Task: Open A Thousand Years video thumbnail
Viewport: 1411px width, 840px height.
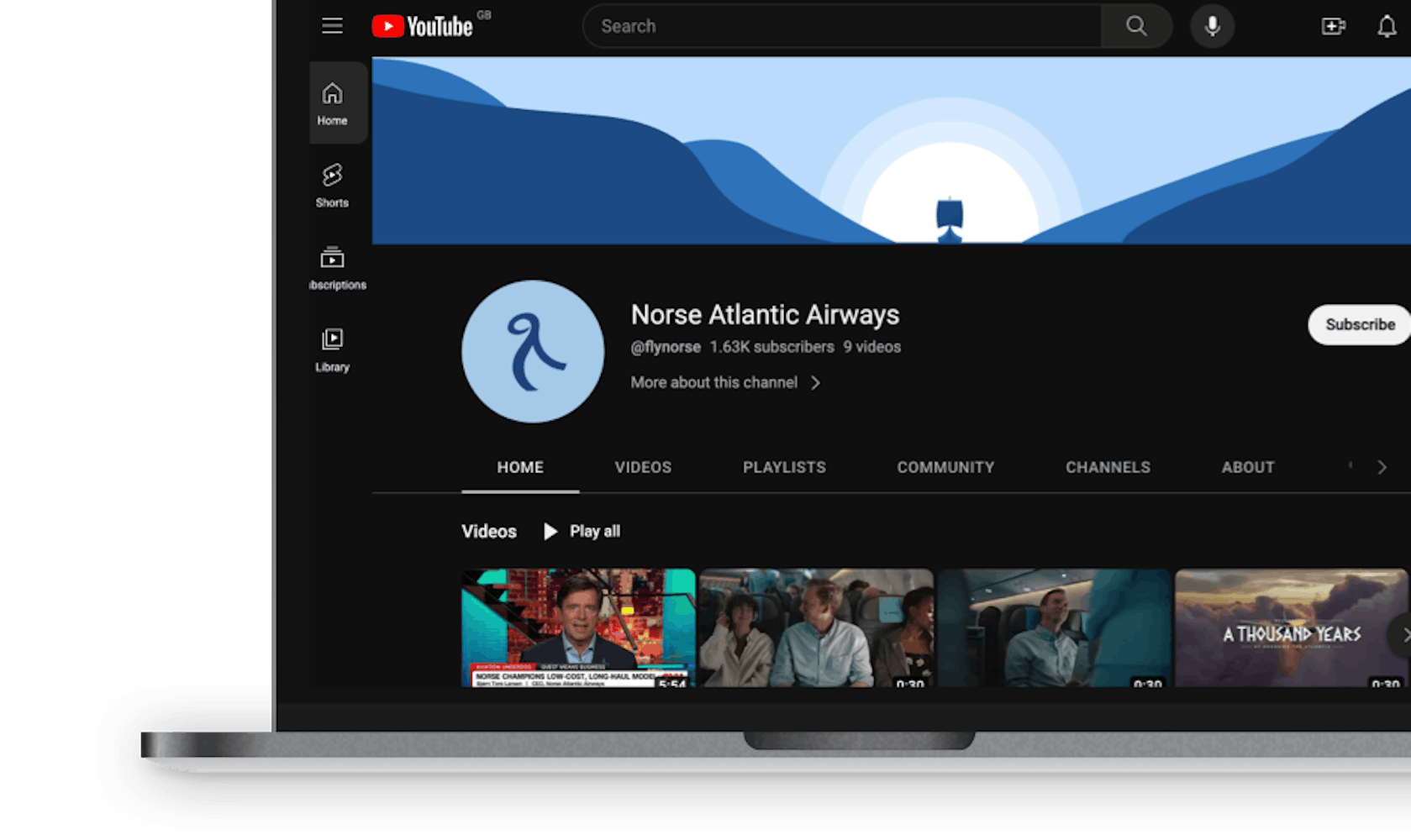Action: pos(1291,628)
